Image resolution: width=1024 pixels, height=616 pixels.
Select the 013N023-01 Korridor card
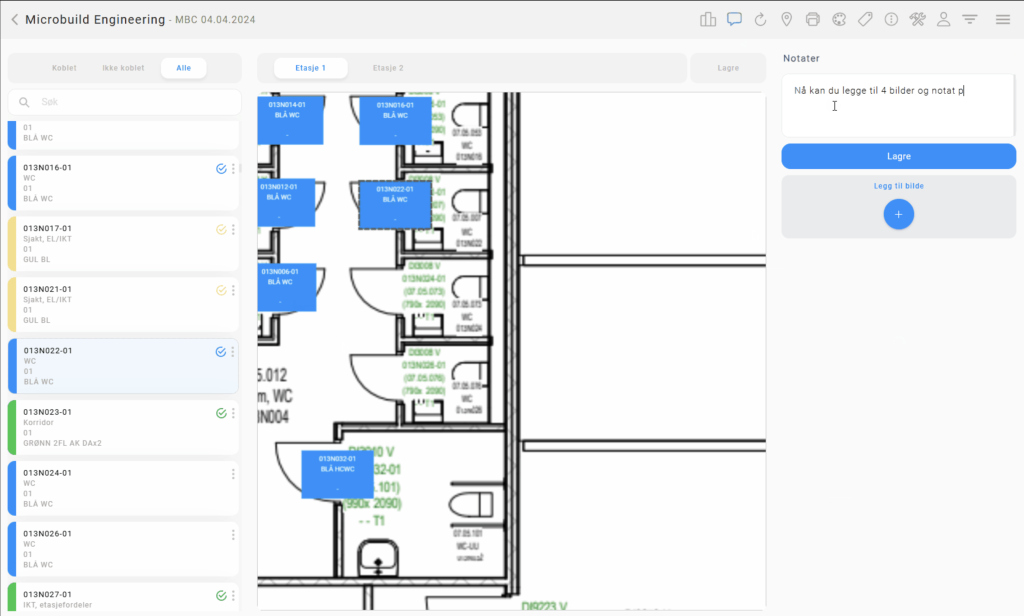123,427
